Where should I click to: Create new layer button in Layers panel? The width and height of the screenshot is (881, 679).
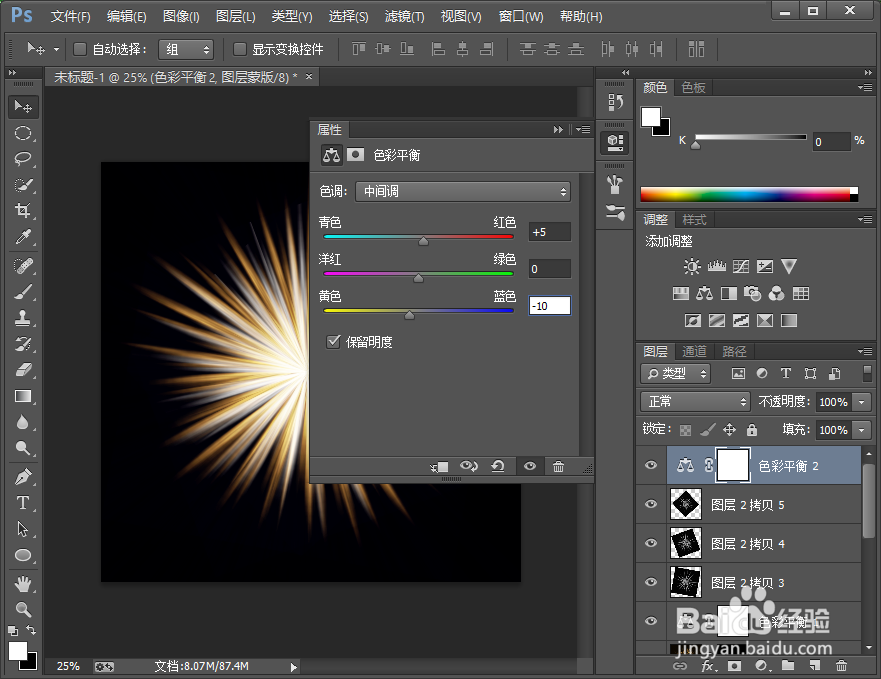click(x=815, y=666)
